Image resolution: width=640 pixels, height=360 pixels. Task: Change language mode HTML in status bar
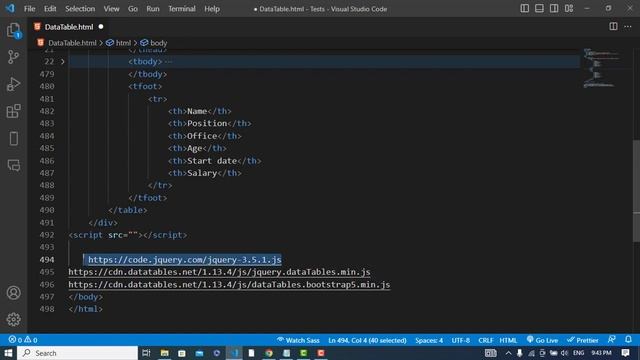(508, 340)
